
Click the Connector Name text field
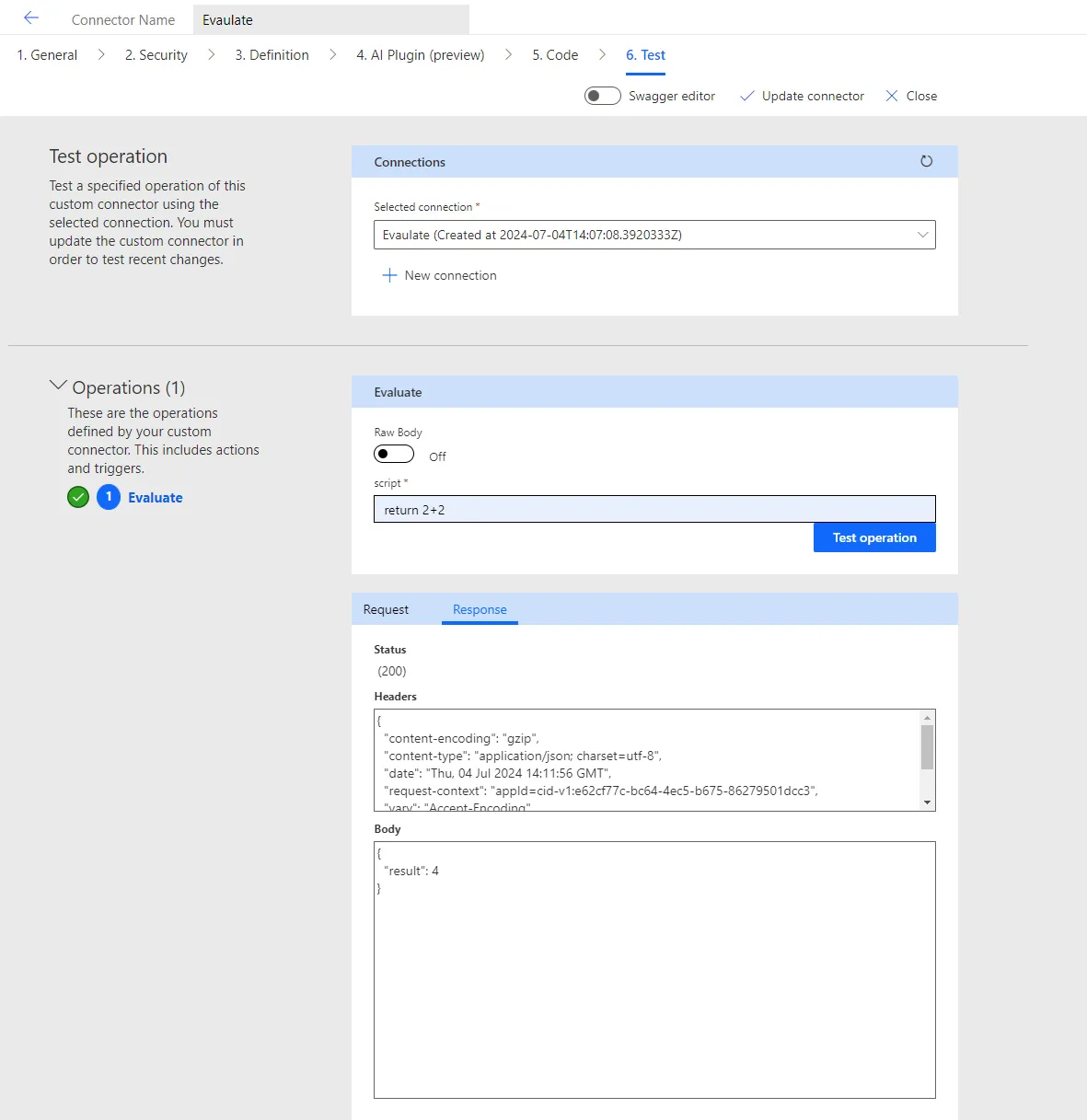[330, 19]
